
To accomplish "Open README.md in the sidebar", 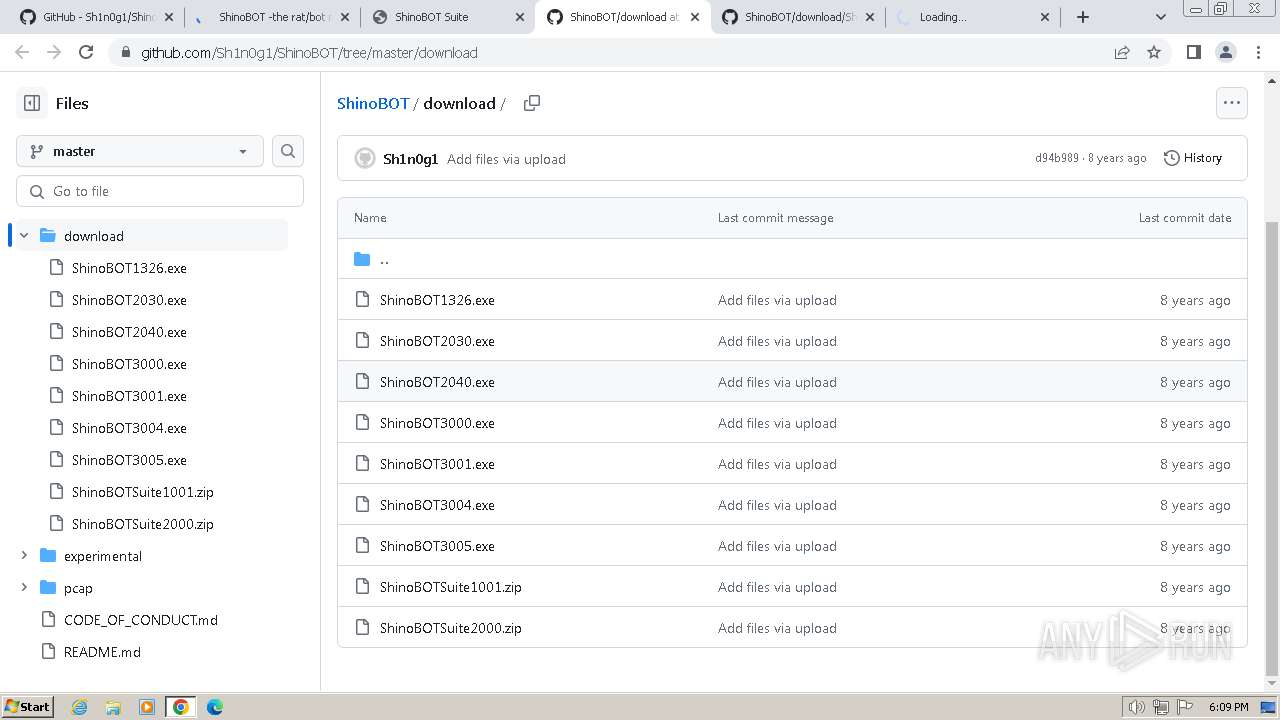I will (x=102, y=652).
